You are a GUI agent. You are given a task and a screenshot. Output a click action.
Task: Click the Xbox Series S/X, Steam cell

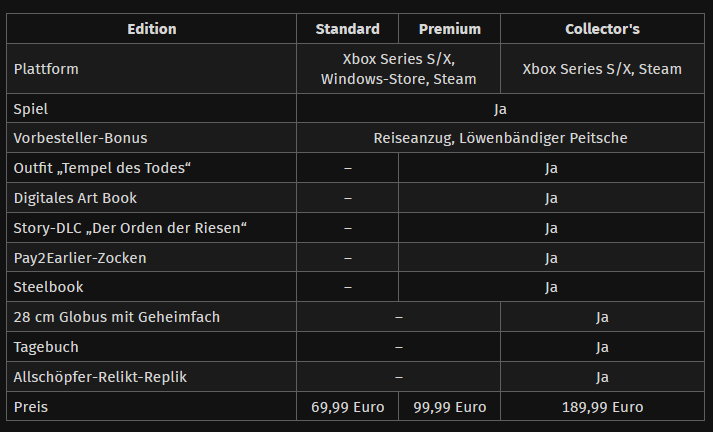pos(602,69)
